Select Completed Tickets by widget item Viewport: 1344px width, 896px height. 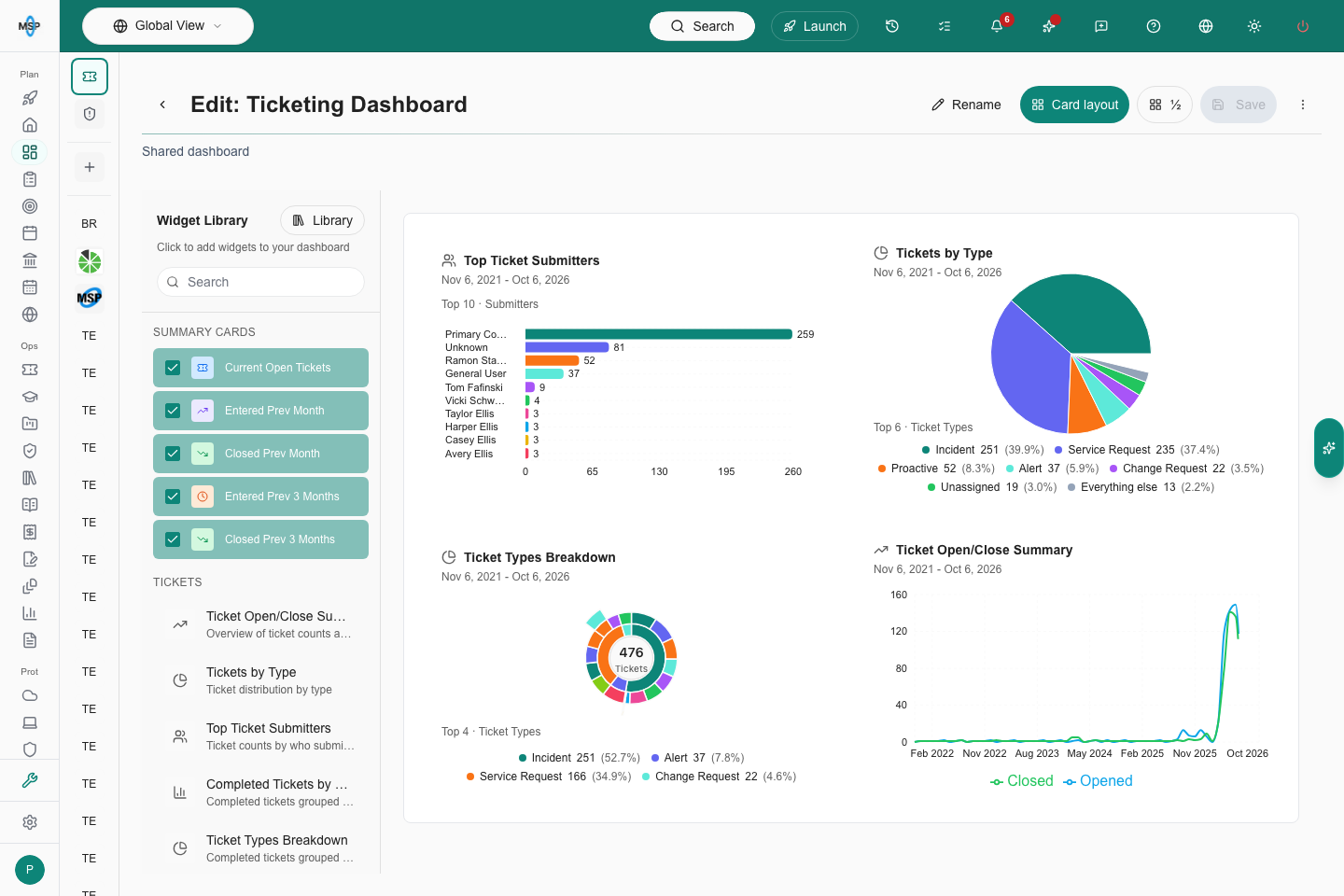260,792
